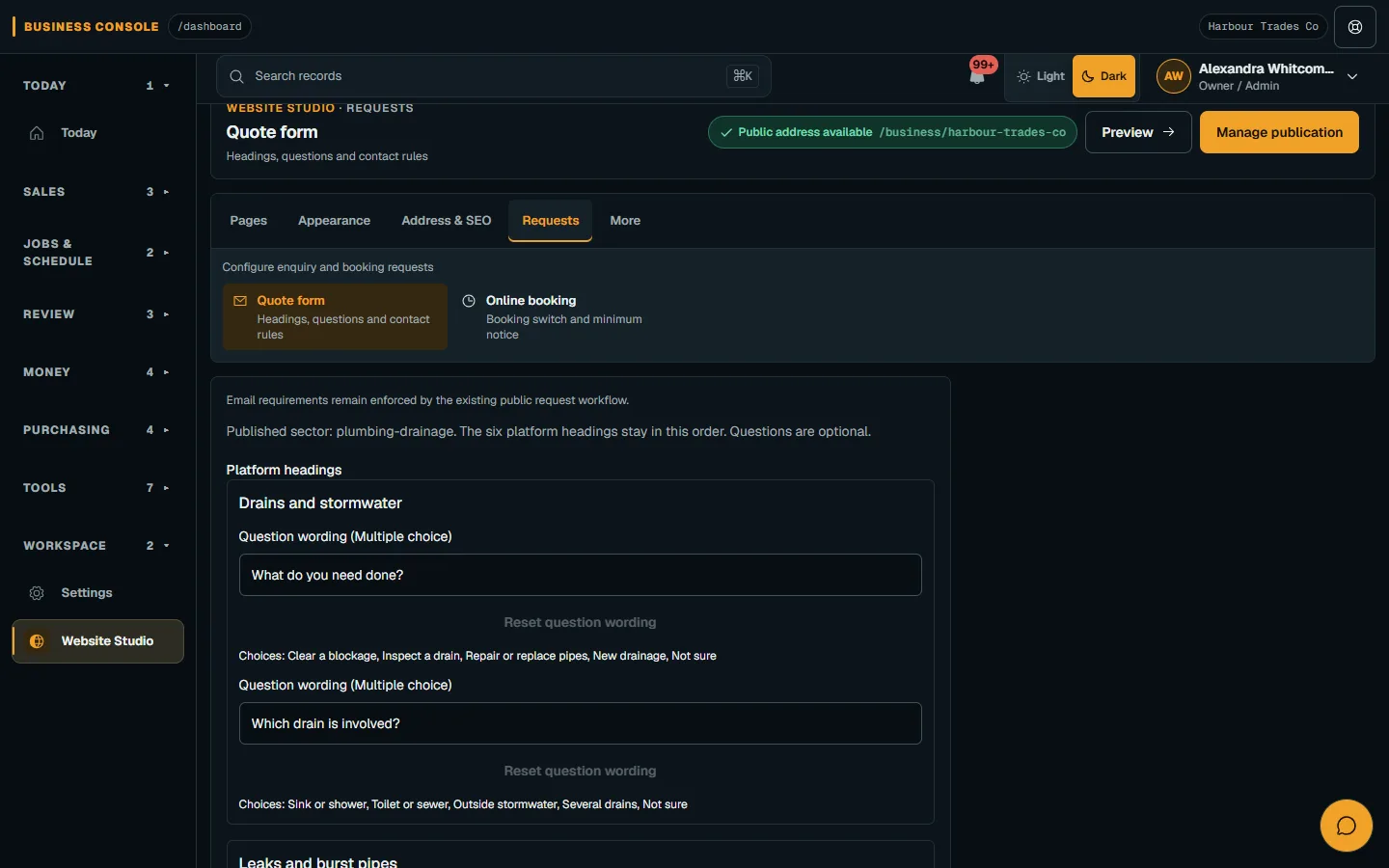
Task: Click the Website Studio globe icon
Action: (x=37, y=641)
